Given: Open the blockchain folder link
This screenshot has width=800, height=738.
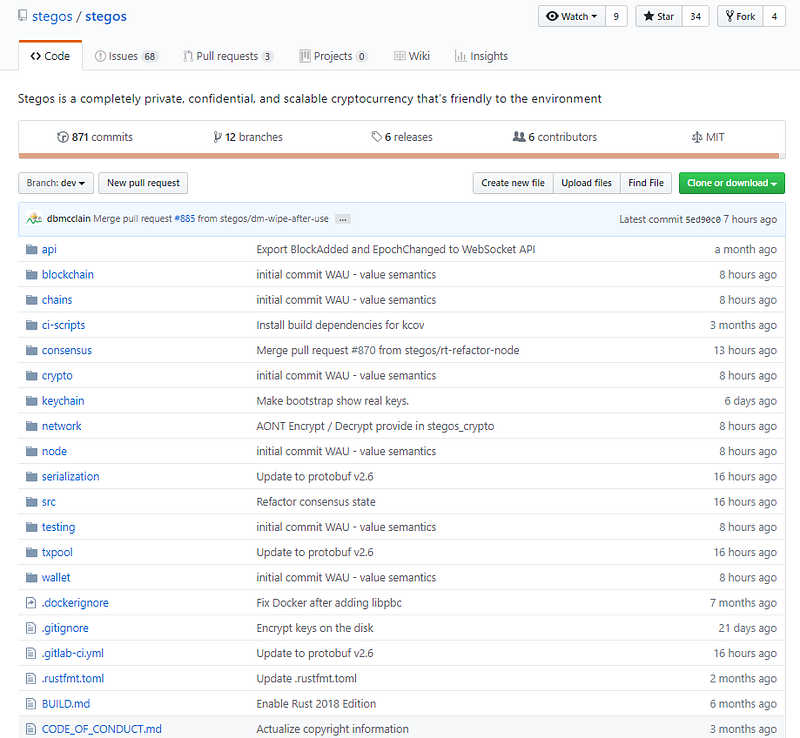Looking at the screenshot, I should (67, 274).
